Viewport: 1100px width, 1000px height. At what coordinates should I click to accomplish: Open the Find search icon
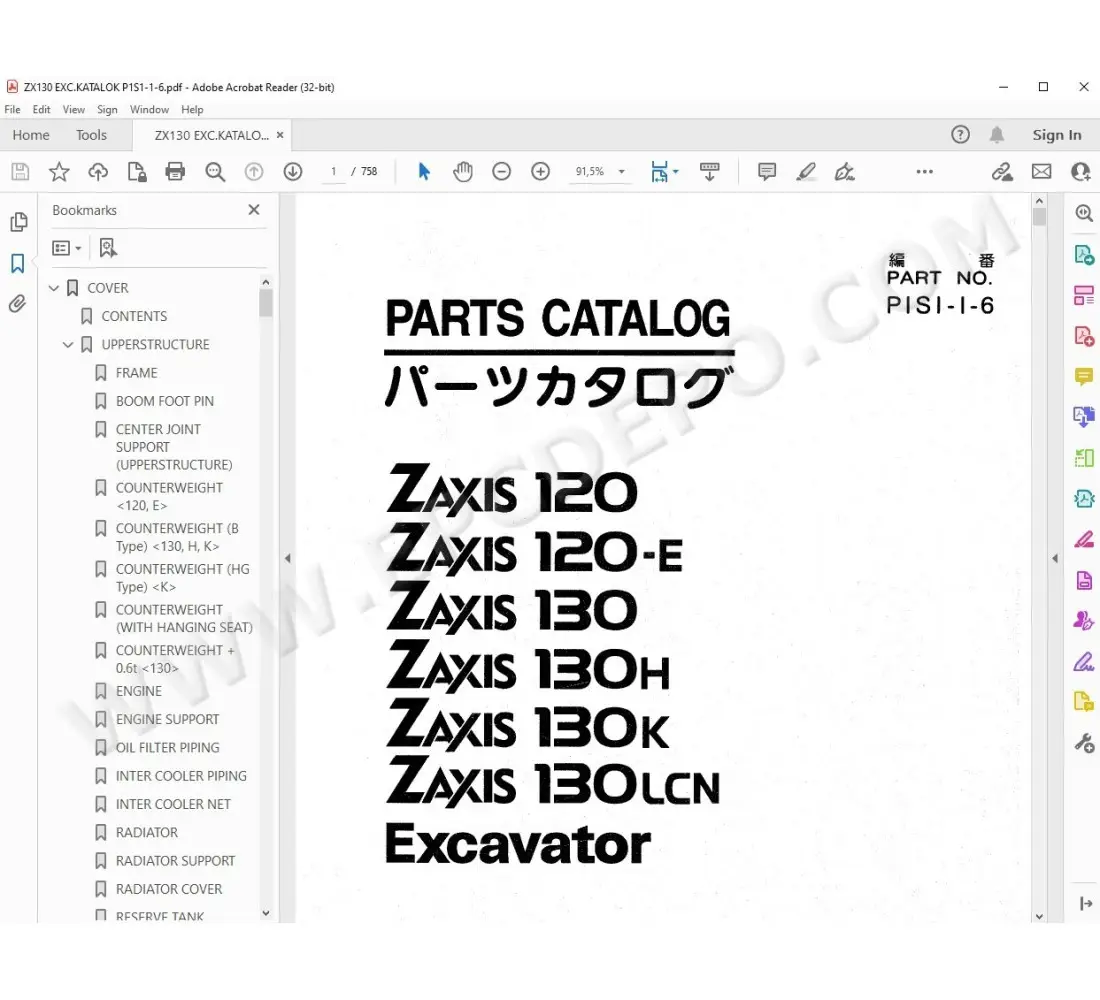click(x=215, y=171)
